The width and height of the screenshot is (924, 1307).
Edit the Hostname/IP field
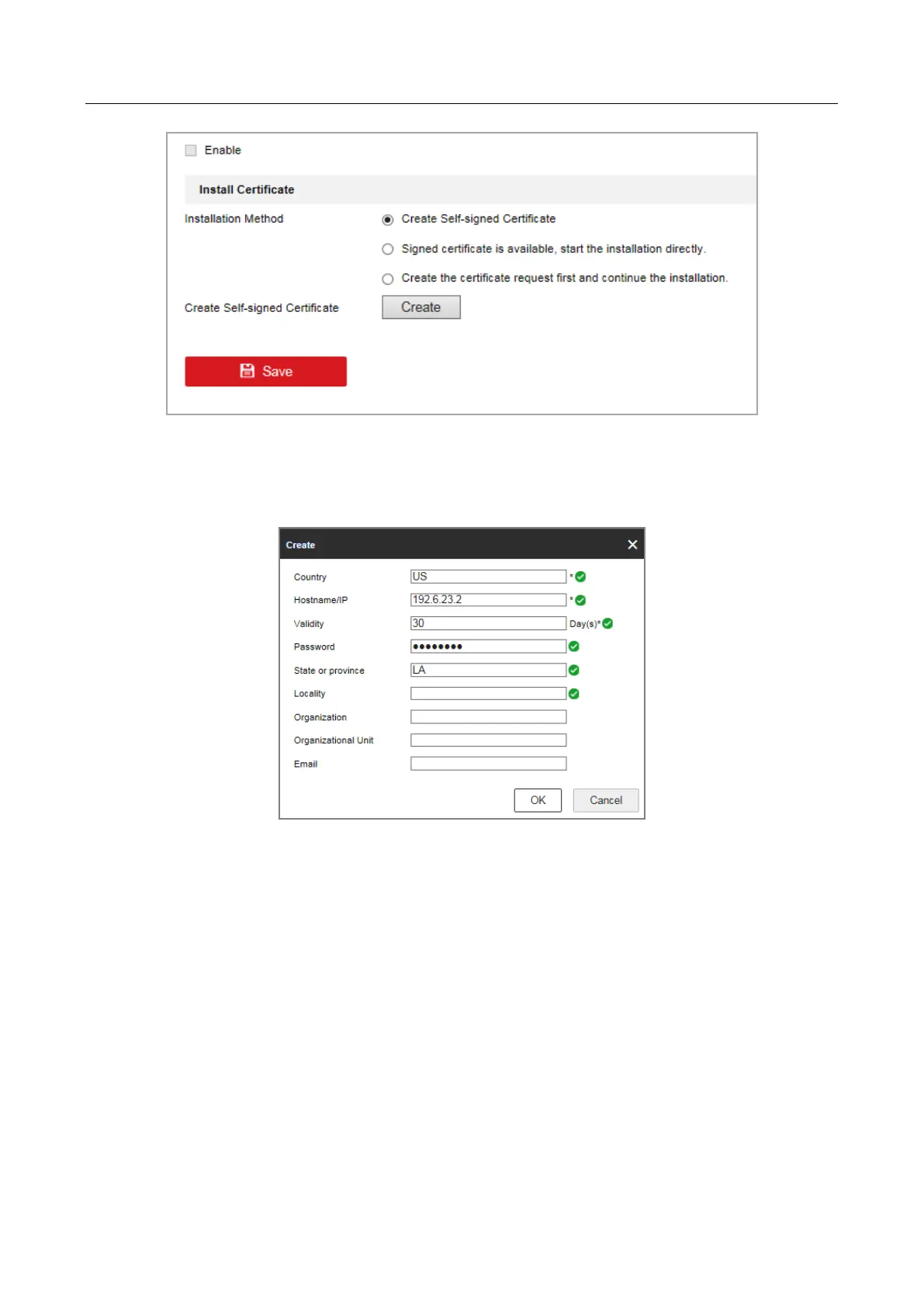pyautogui.click(x=488, y=600)
